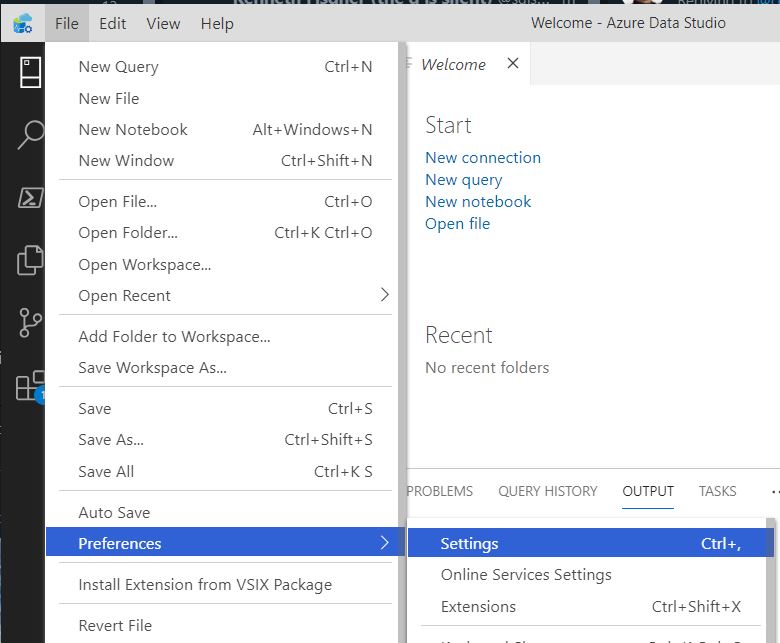Open the Search view in activity bar

click(x=30, y=134)
